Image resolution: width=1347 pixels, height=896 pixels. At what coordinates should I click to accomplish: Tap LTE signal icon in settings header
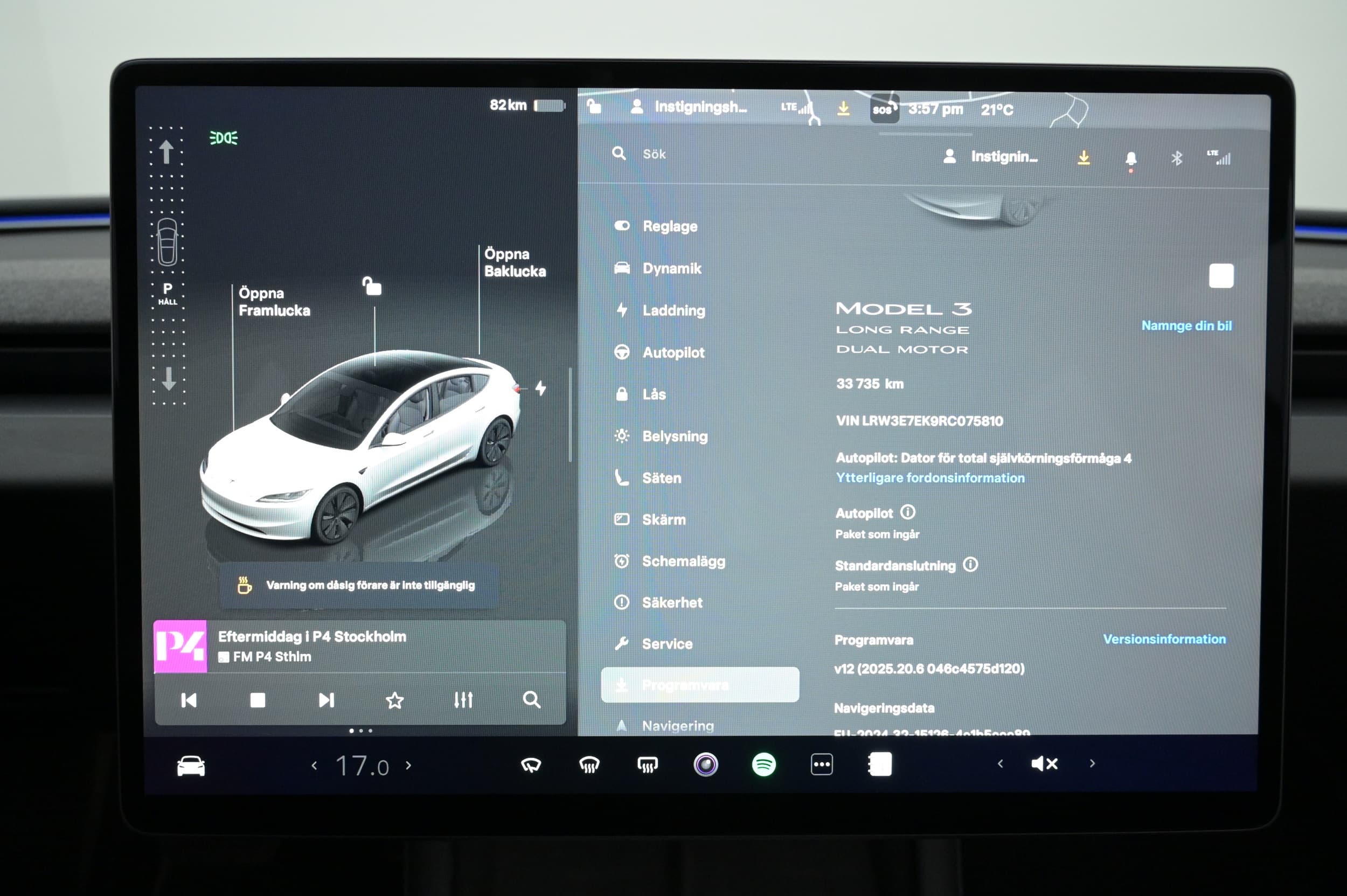pos(1219,157)
